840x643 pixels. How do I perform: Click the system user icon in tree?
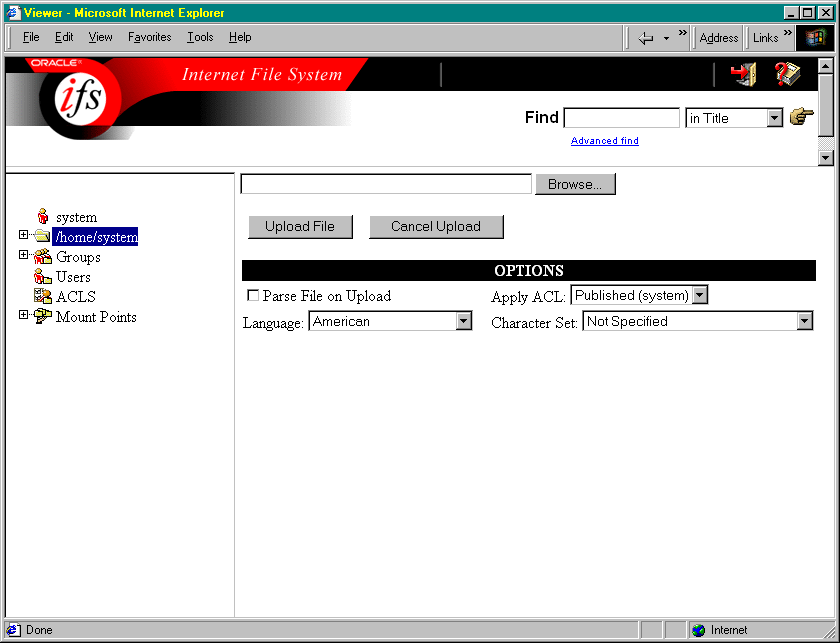pyautogui.click(x=43, y=216)
